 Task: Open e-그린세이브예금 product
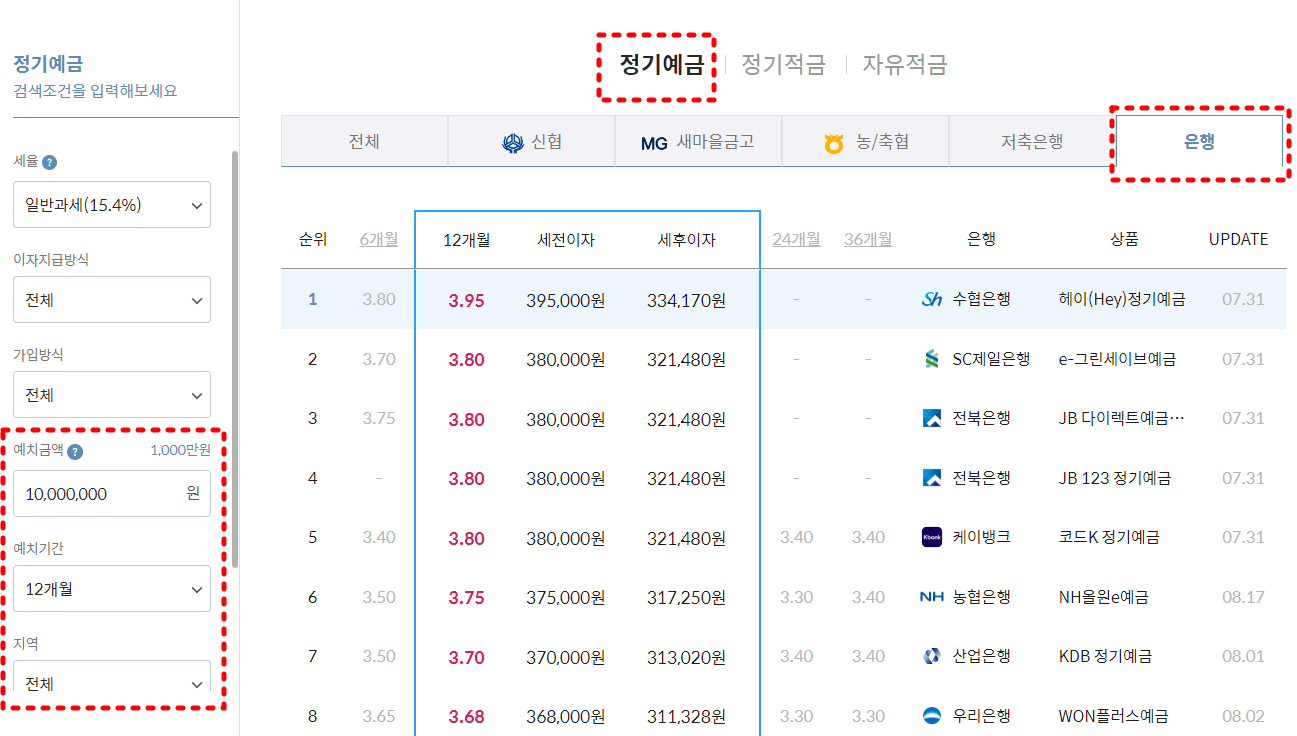tap(1117, 359)
